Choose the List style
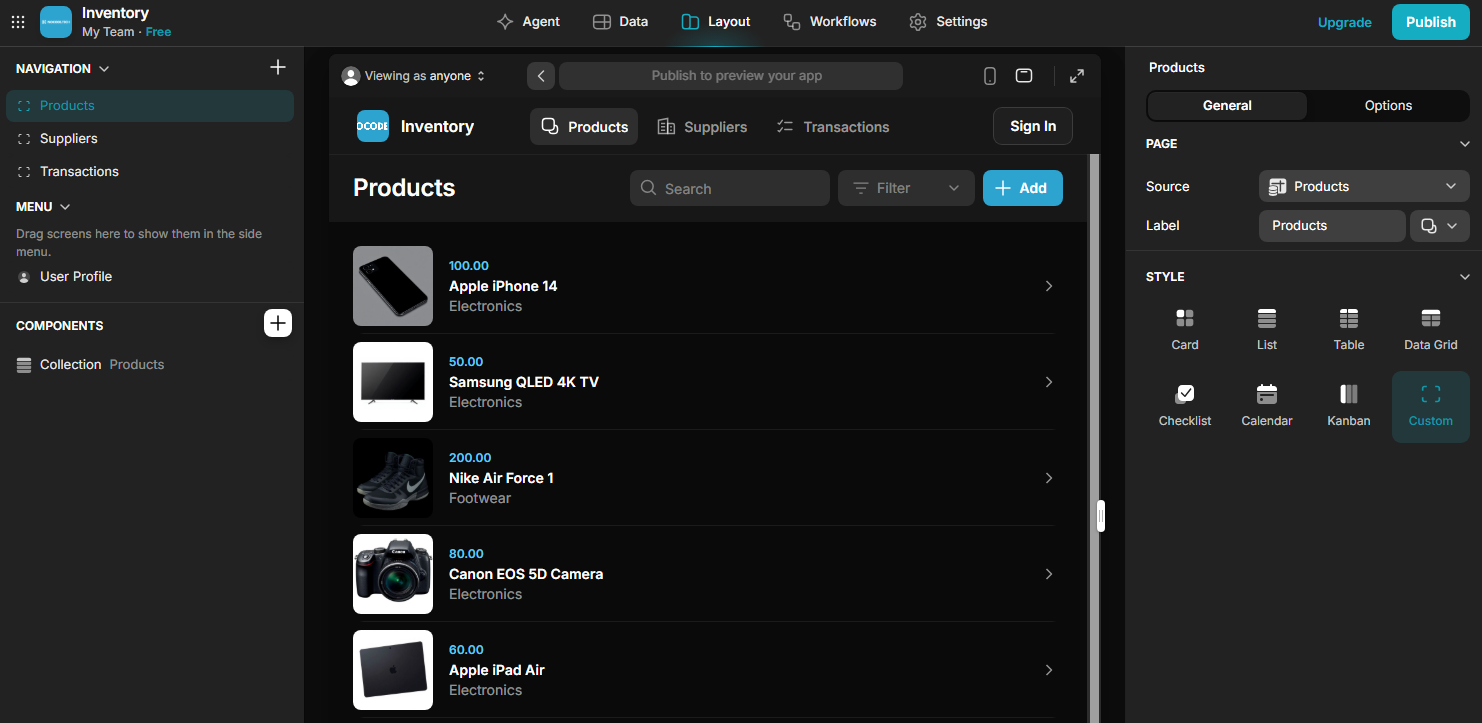Viewport: 1482px width, 723px height. 1267,330
